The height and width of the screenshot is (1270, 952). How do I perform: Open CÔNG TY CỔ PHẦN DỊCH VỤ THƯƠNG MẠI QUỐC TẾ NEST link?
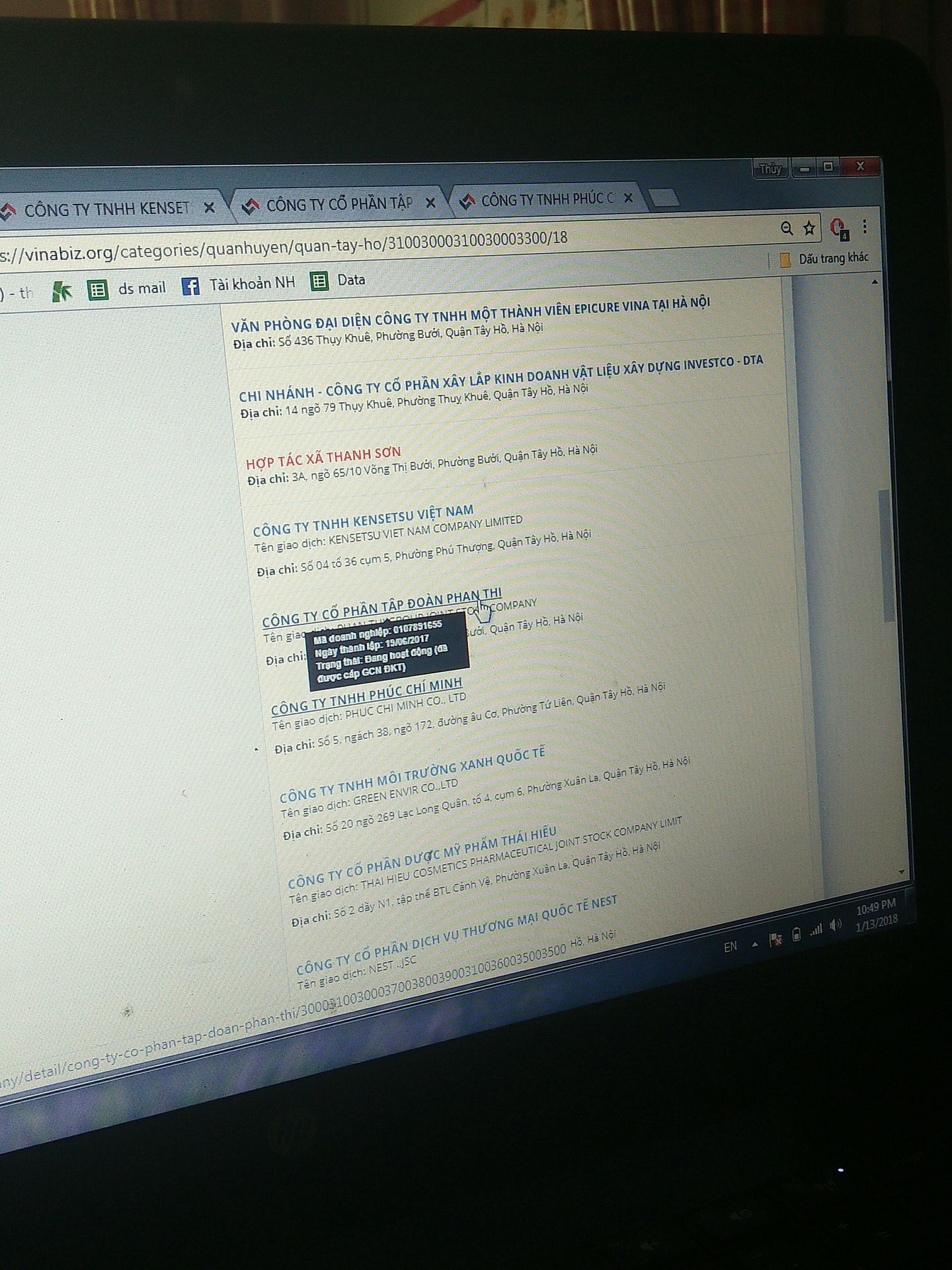pos(457,935)
